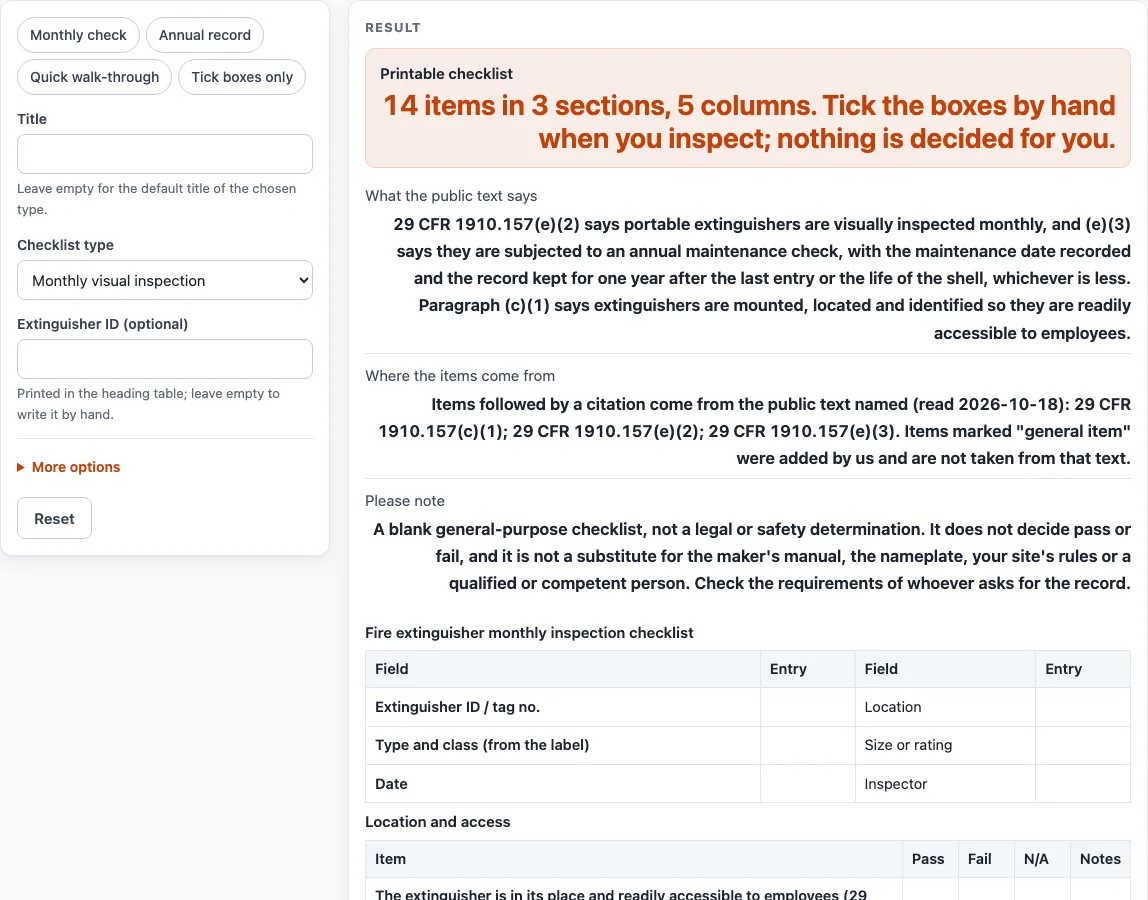Open the Checklist type dropdown
This screenshot has width=1148, height=900.
[x=165, y=280]
